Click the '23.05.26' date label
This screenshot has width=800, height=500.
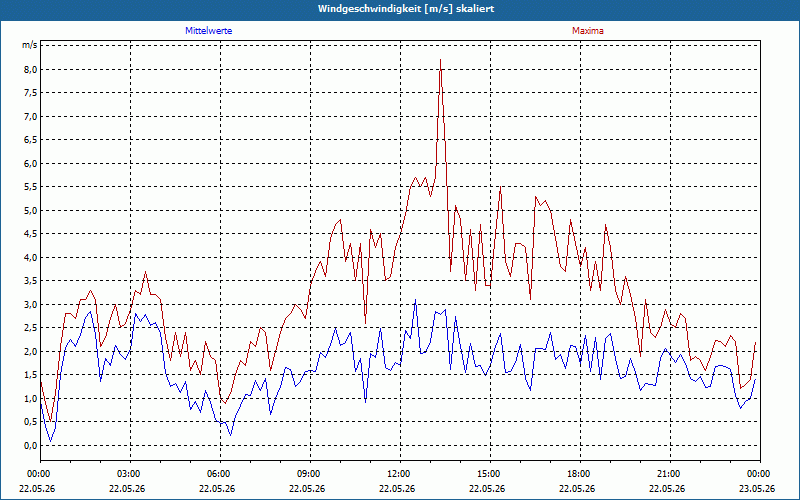pos(757,488)
